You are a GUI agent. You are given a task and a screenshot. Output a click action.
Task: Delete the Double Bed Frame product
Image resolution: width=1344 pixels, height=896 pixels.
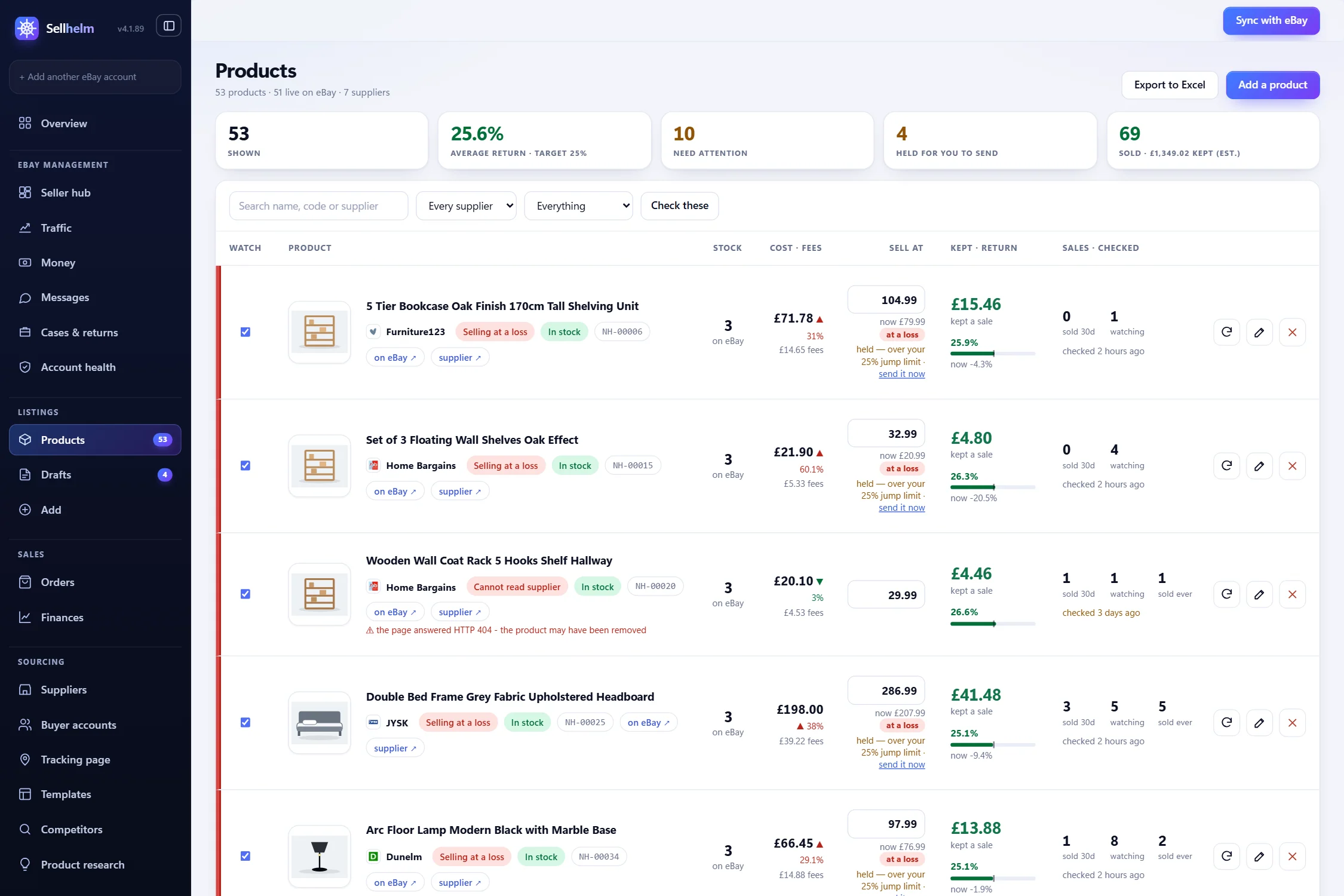coord(1292,723)
